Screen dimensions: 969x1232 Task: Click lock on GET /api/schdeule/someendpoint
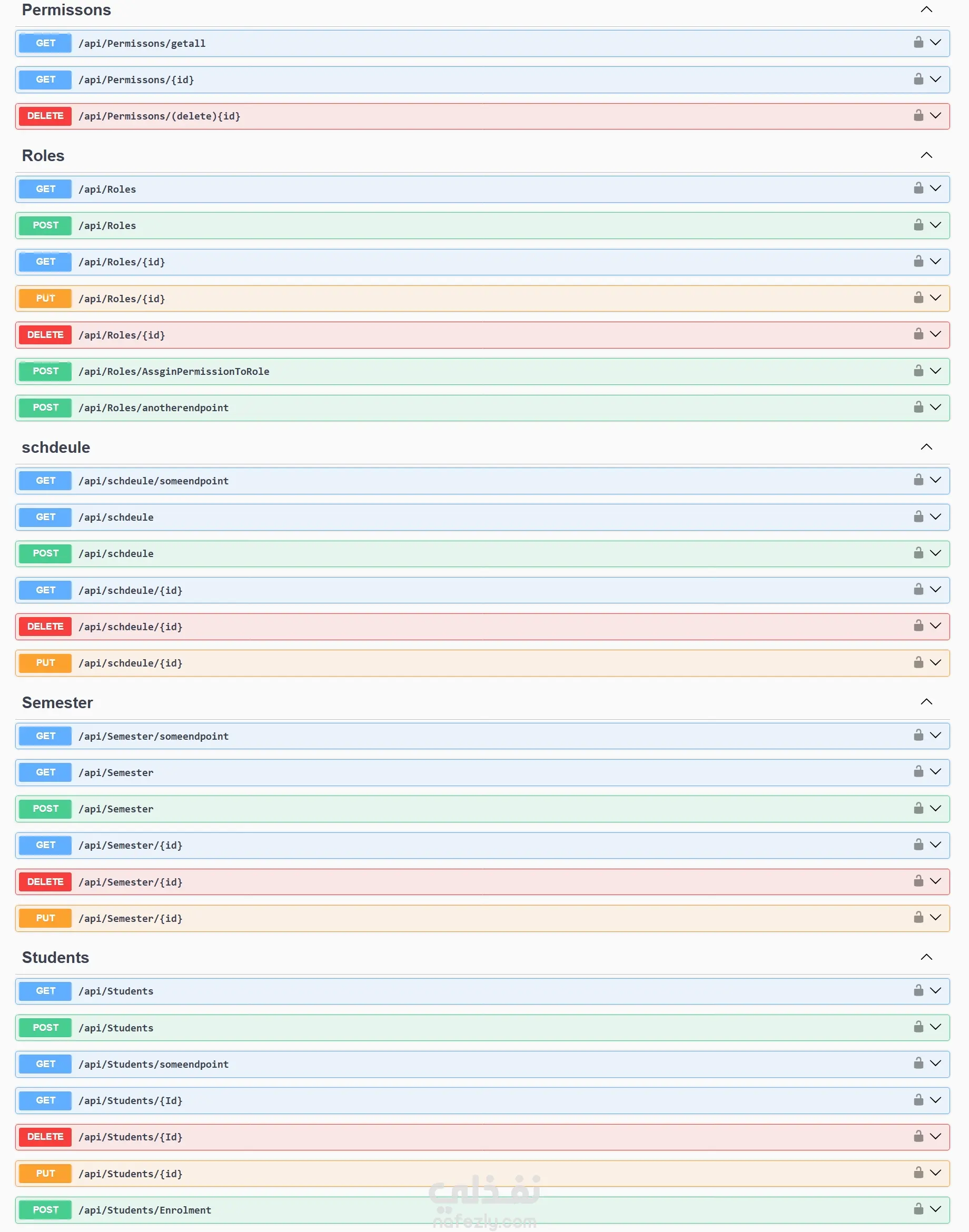tap(918, 480)
